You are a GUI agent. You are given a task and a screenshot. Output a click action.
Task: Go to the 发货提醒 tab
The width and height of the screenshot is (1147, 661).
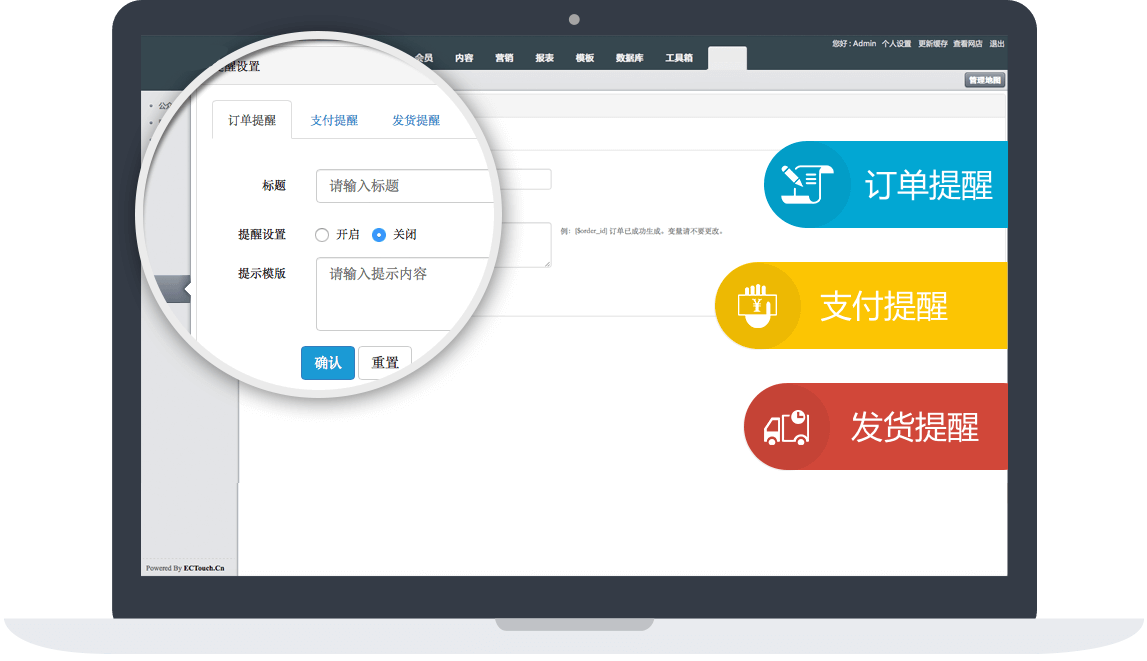point(416,120)
